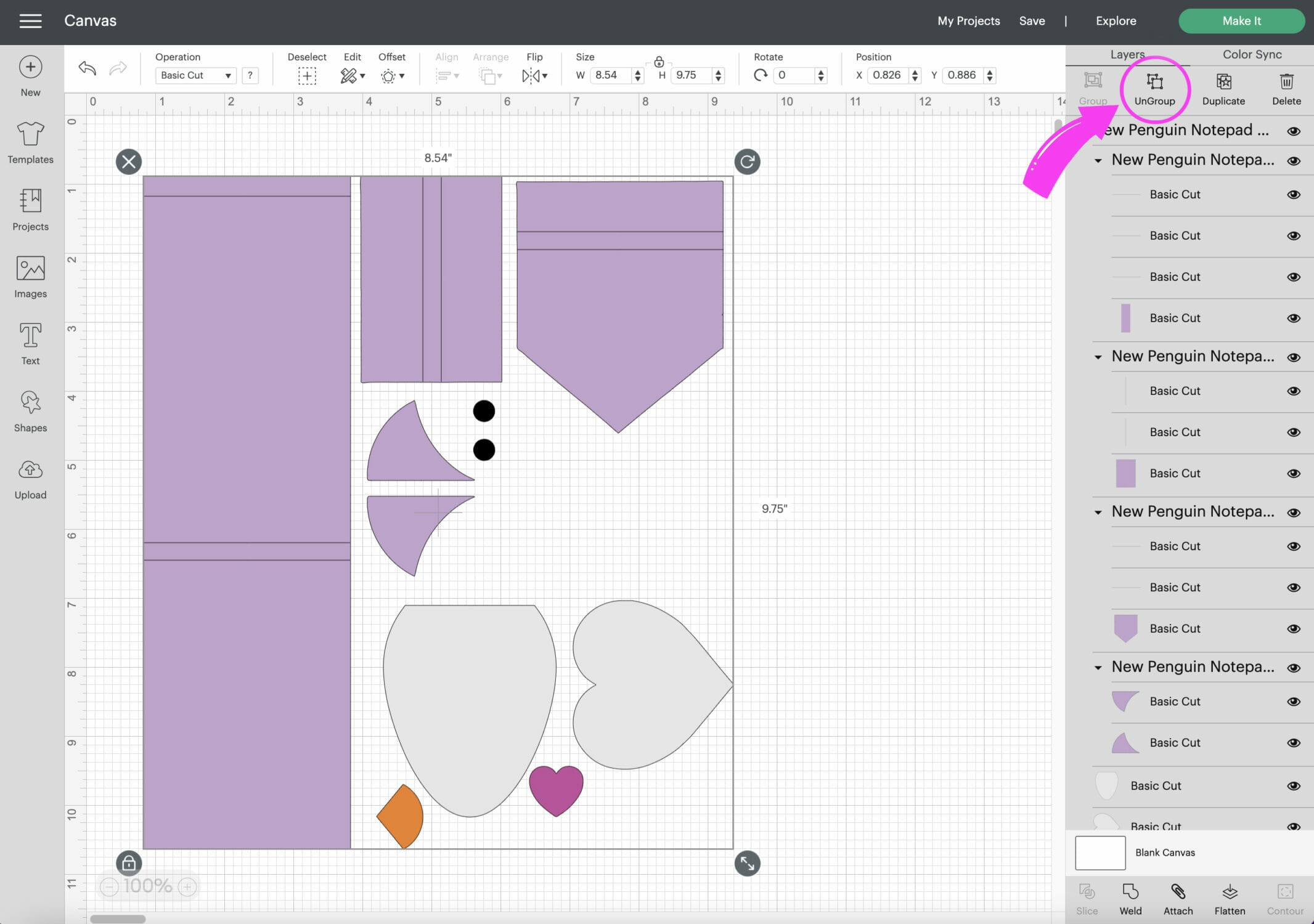Click the Attach tool icon

coord(1178,892)
